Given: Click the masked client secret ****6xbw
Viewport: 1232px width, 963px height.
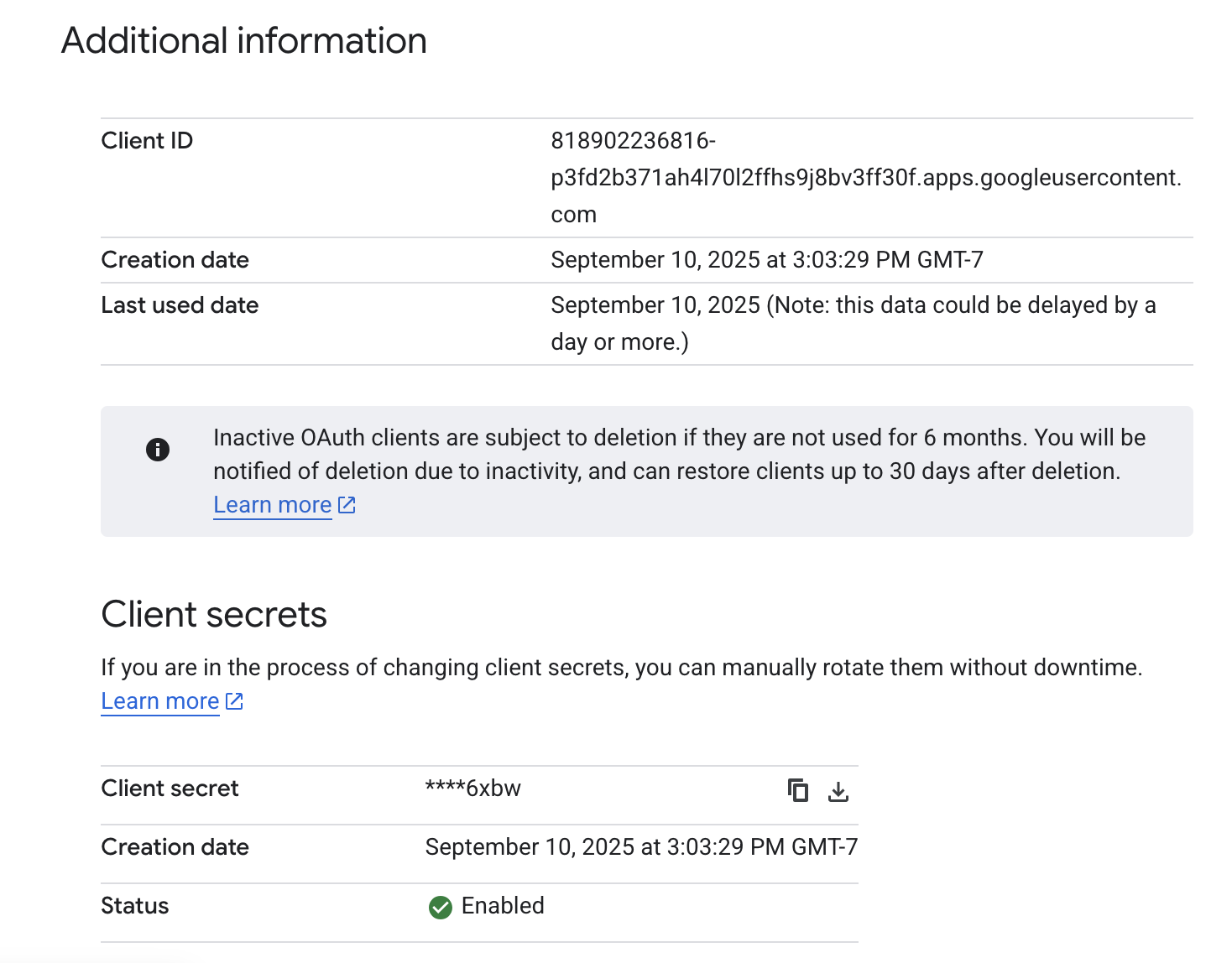Looking at the screenshot, I should pos(472,789).
